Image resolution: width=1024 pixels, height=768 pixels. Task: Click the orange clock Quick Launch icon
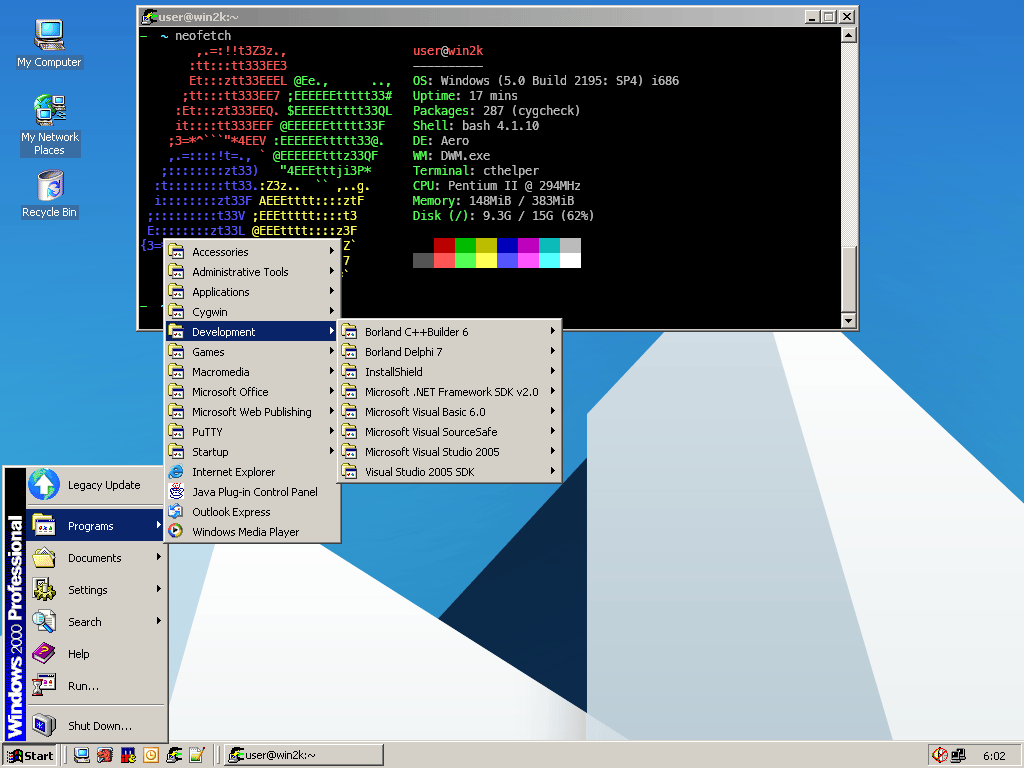click(x=151, y=755)
